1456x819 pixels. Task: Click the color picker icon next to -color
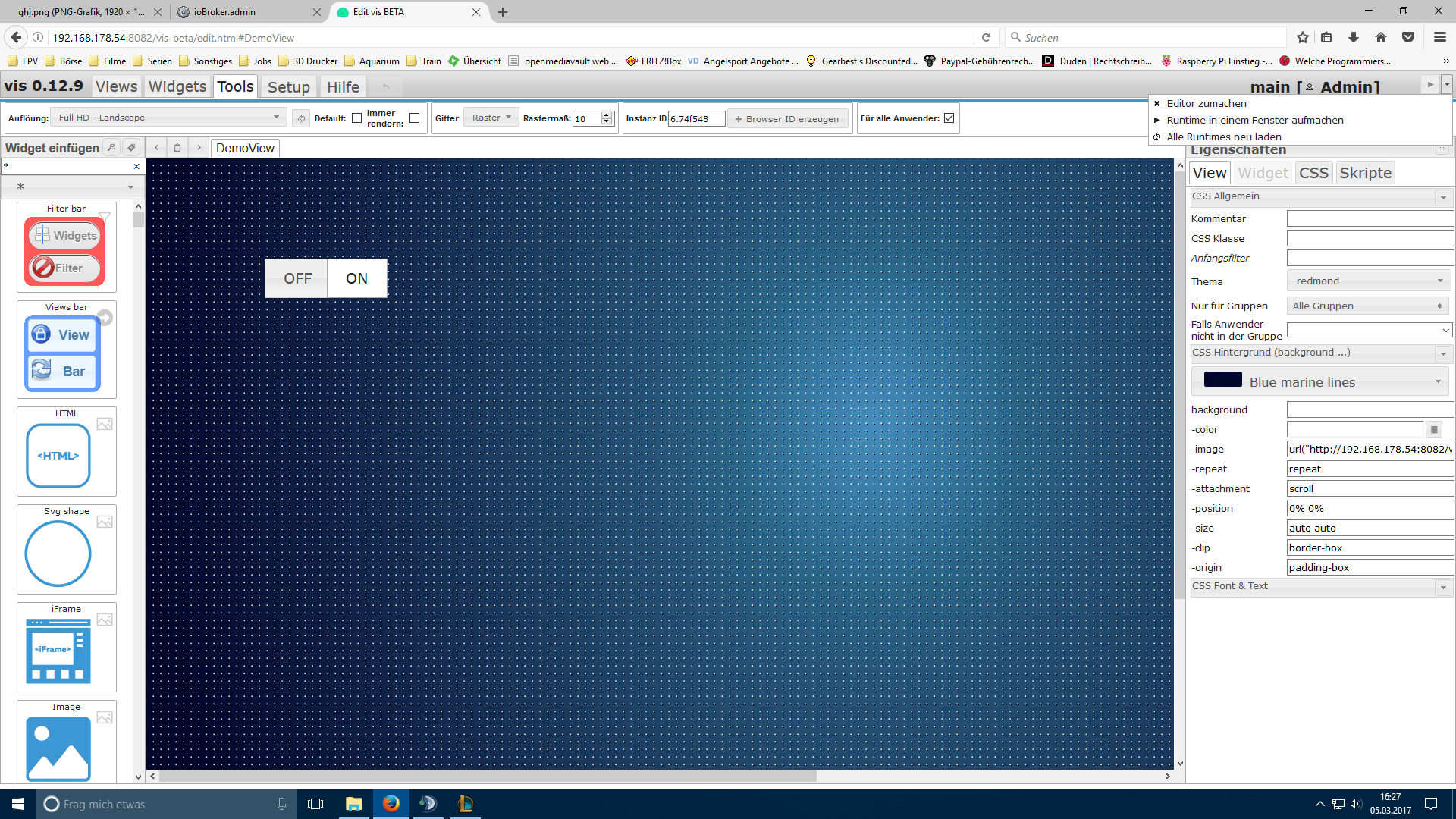pos(1433,430)
